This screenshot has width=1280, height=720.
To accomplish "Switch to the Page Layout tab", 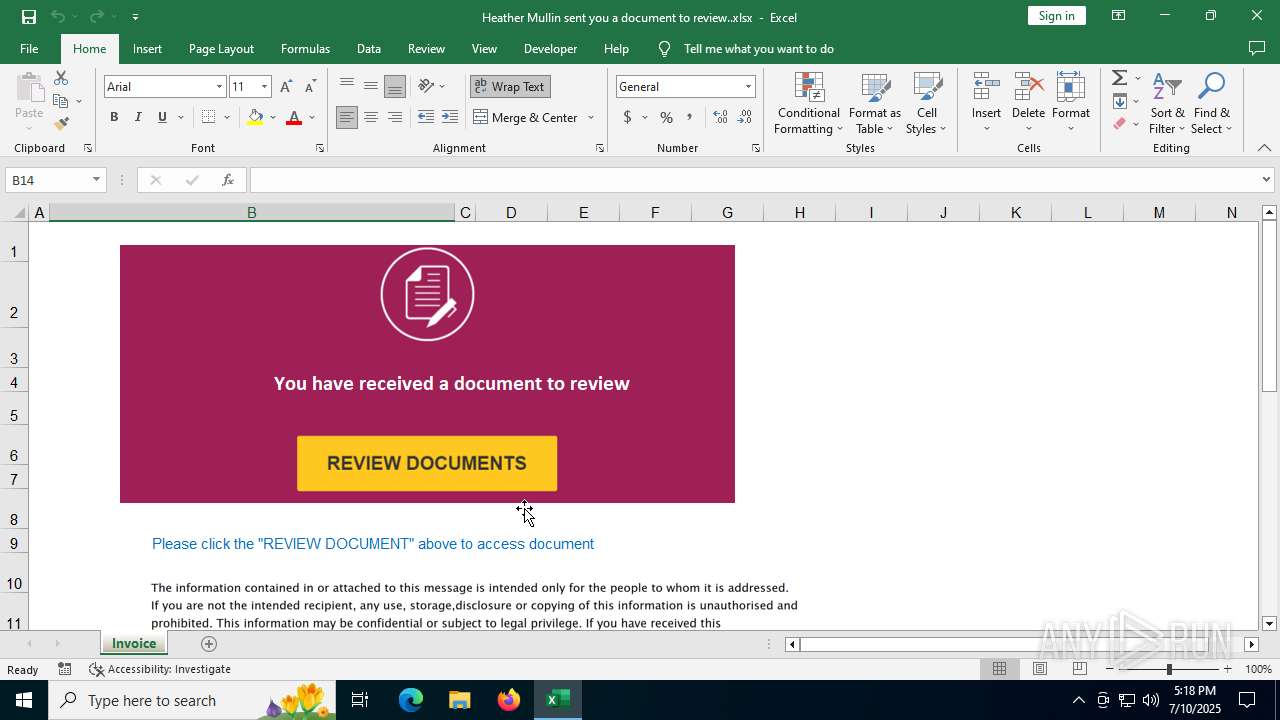I will pos(221,48).
